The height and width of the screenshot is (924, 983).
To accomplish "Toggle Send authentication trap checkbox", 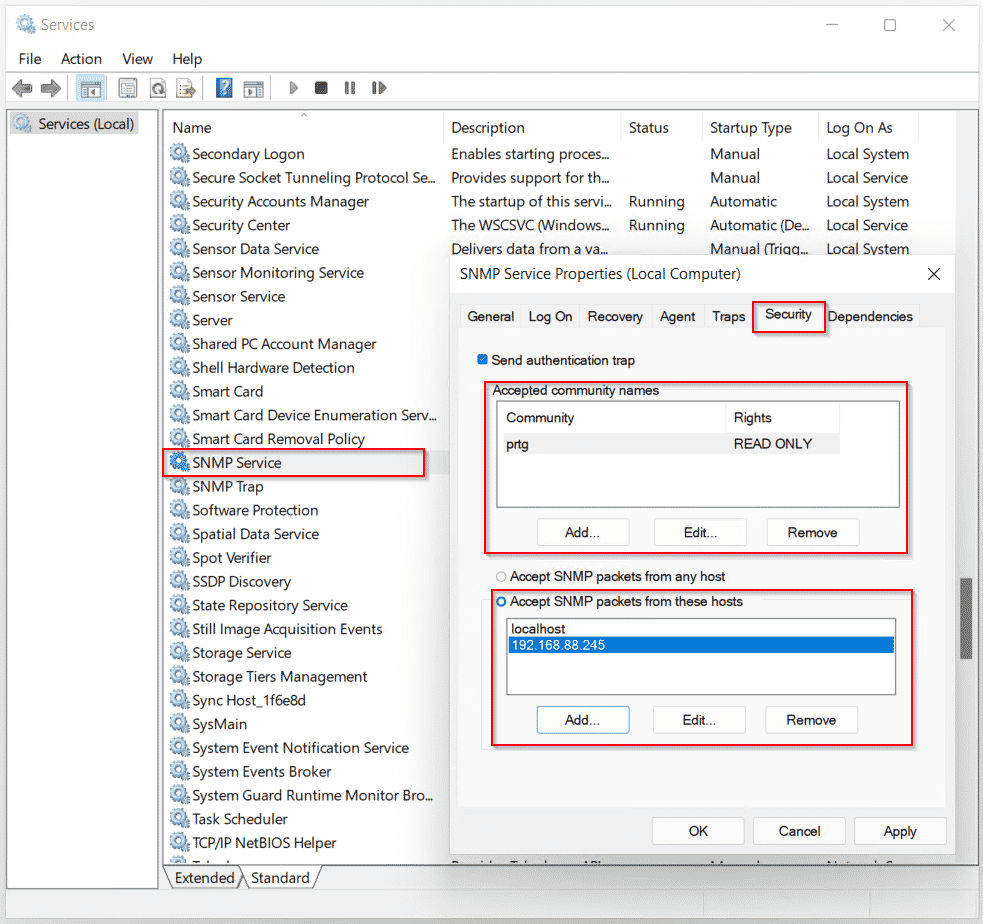I will (x=482, y=360).
